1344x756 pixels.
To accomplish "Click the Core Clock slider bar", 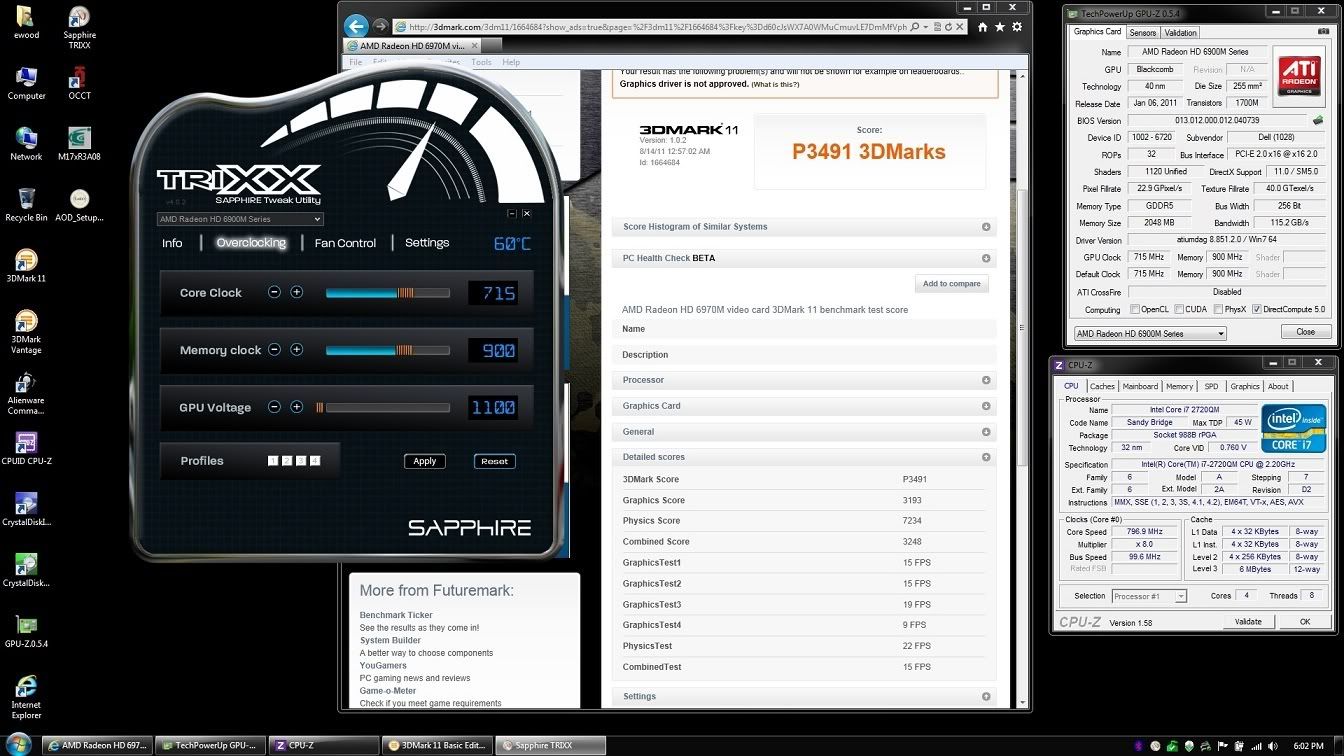I will pos(387,293).
